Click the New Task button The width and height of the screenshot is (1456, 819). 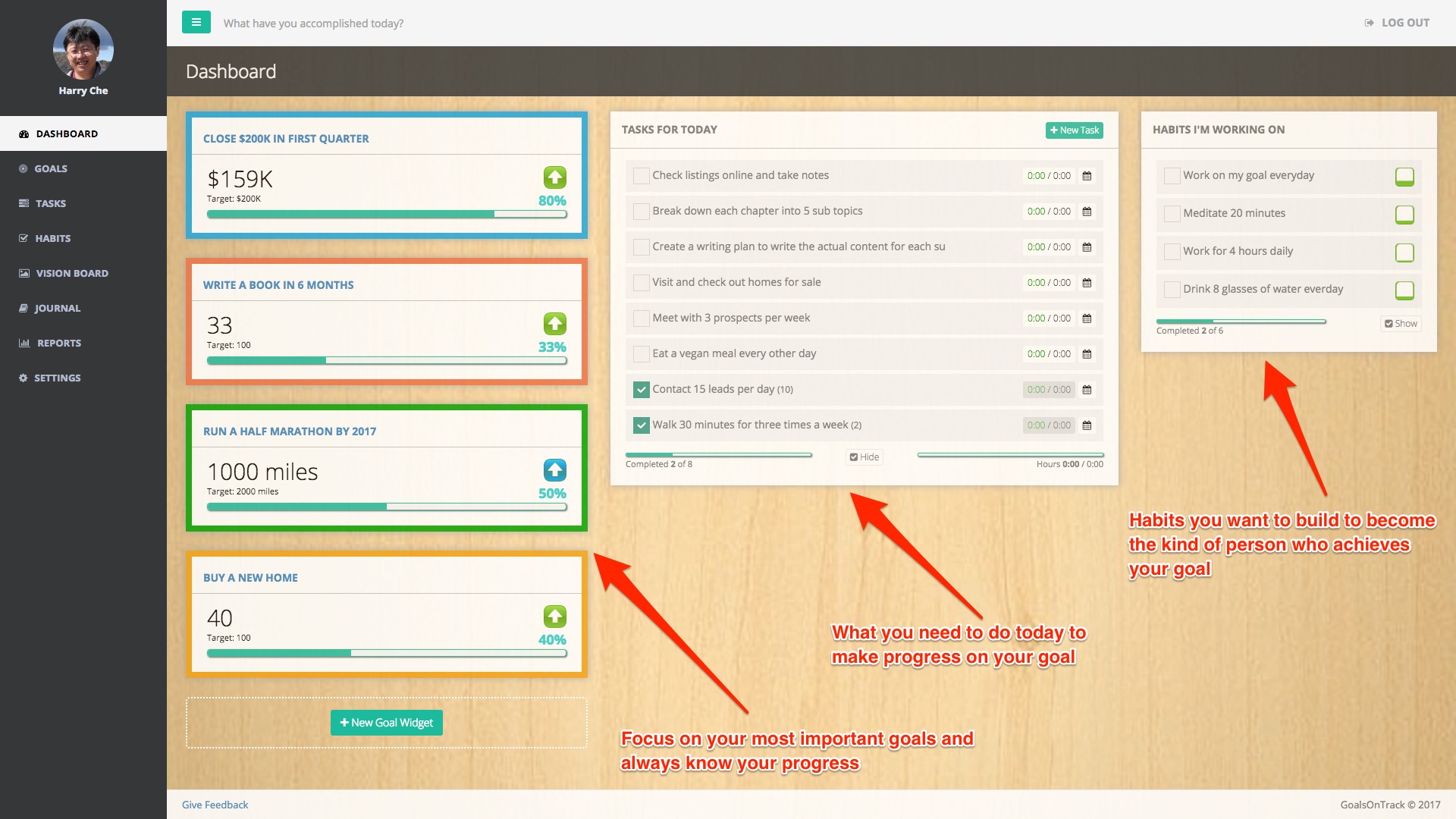pos(1074,130)
